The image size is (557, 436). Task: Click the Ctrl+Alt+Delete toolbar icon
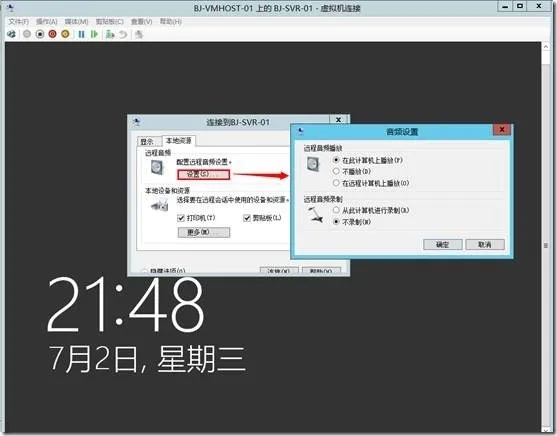tap(11, 34)
